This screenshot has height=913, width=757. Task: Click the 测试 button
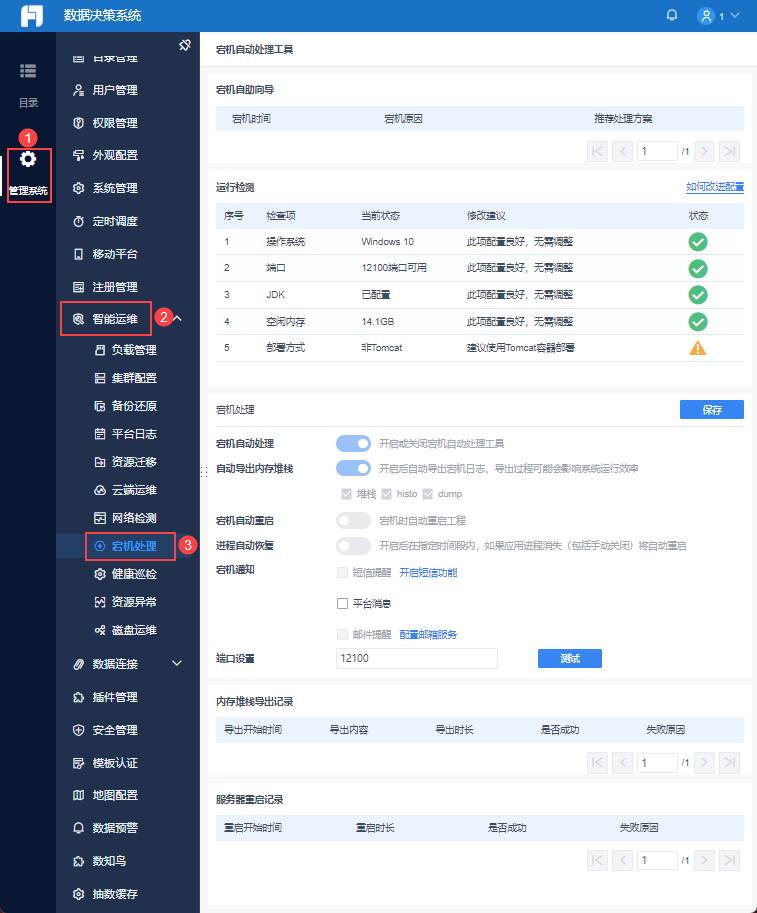[x=569, y=659]
